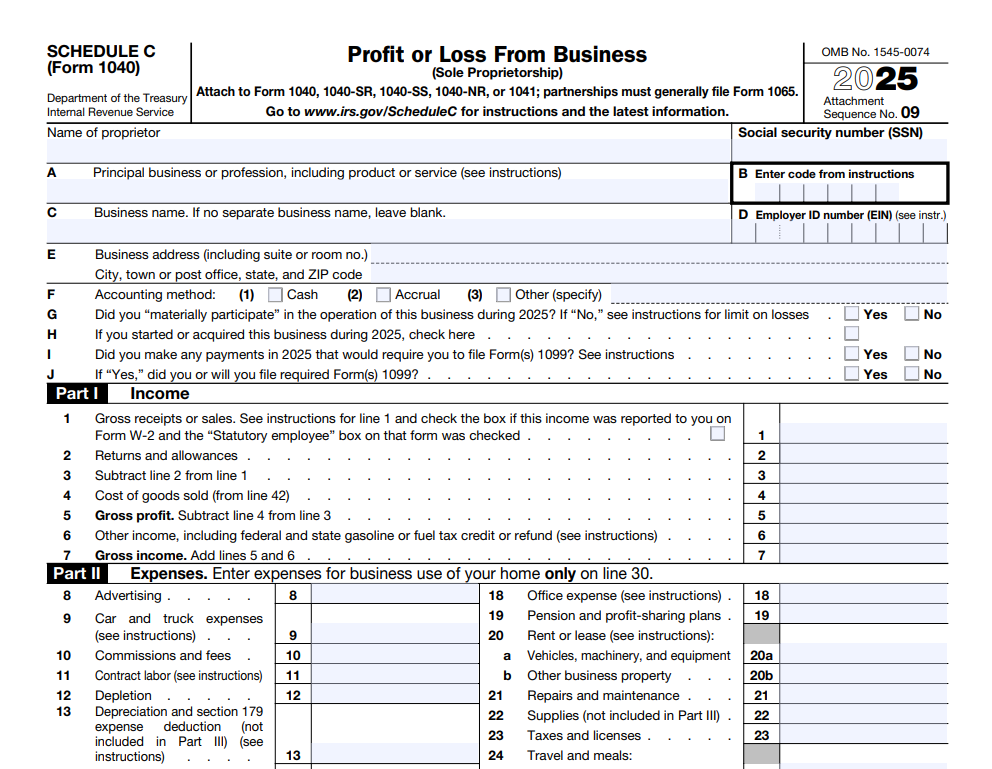
Task: Click the line 12 Depletion amount field
Action: (395, 694)
